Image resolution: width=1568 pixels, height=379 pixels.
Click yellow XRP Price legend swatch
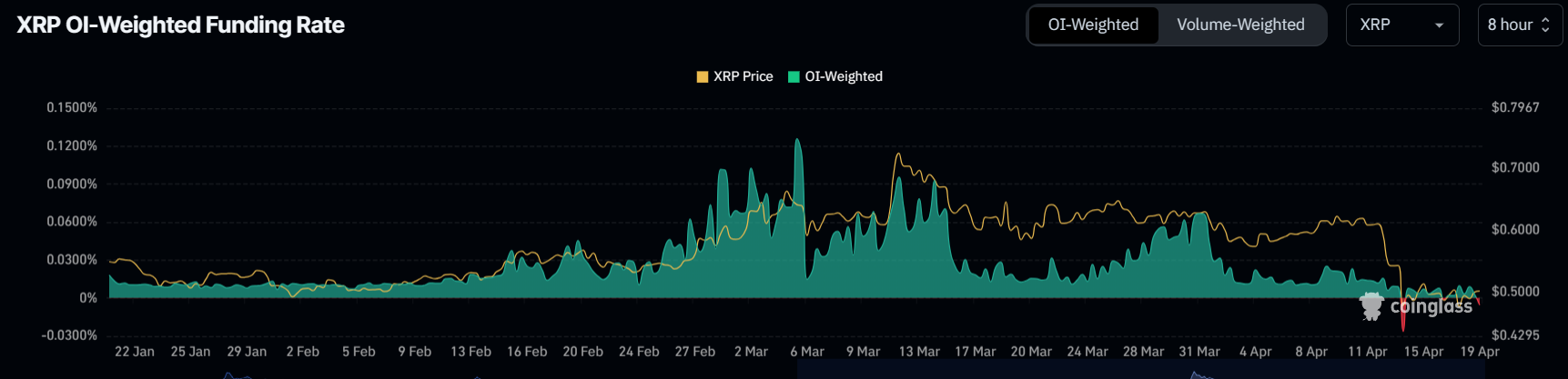pyautogui.click(x=703, y=76)
